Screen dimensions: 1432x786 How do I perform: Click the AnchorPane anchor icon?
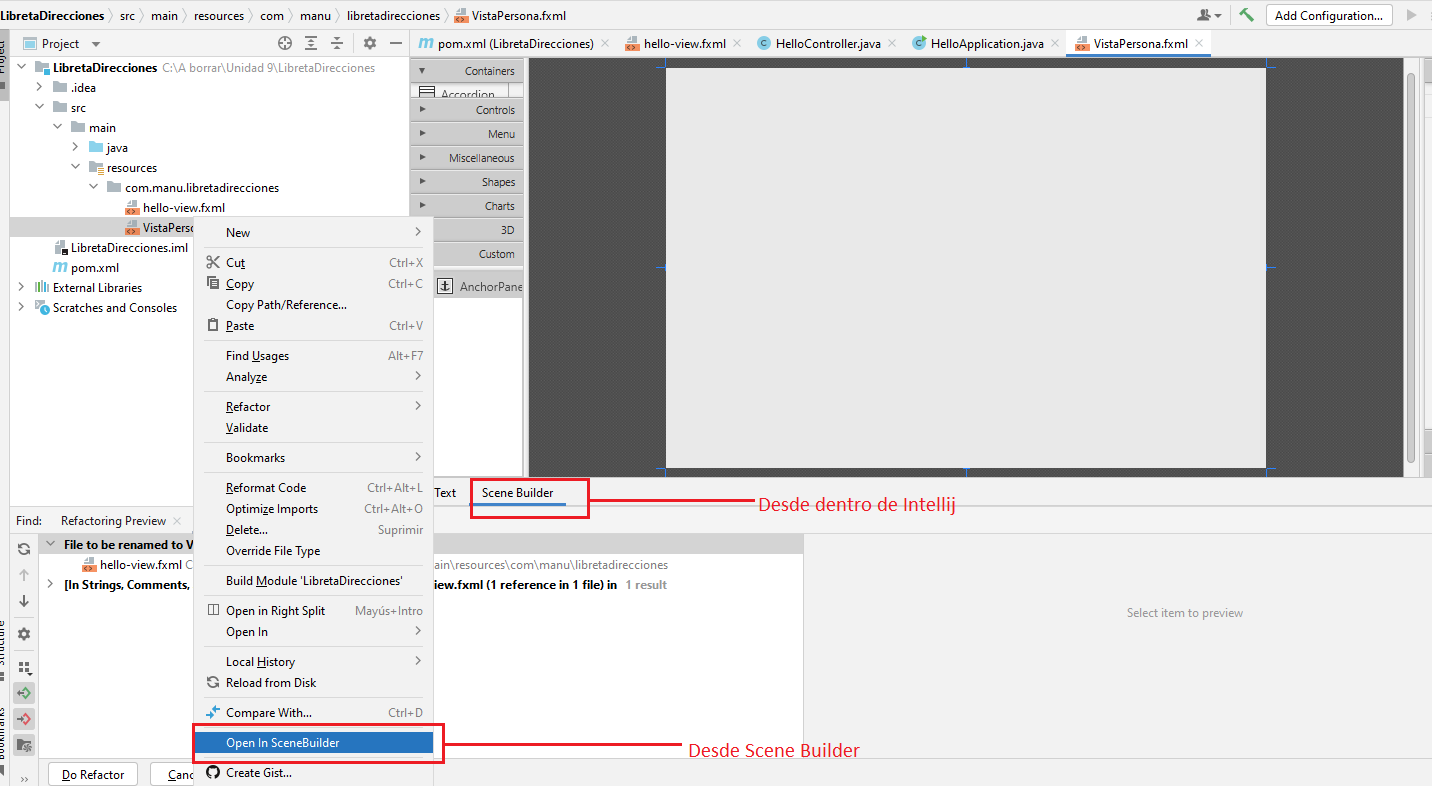pyautogui.click(x=446, y=287)
